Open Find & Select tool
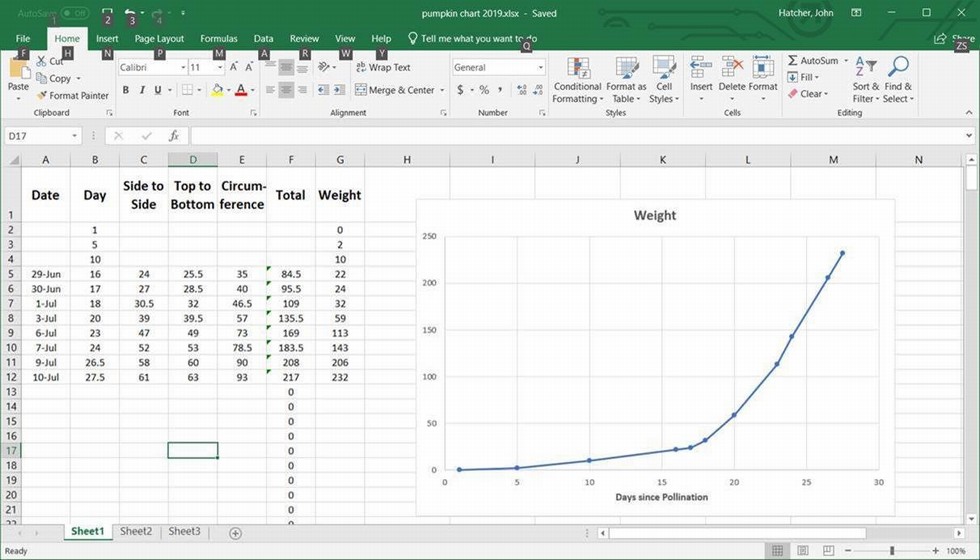The width and height of the screenshot is (980, 560). pos(897,79)
